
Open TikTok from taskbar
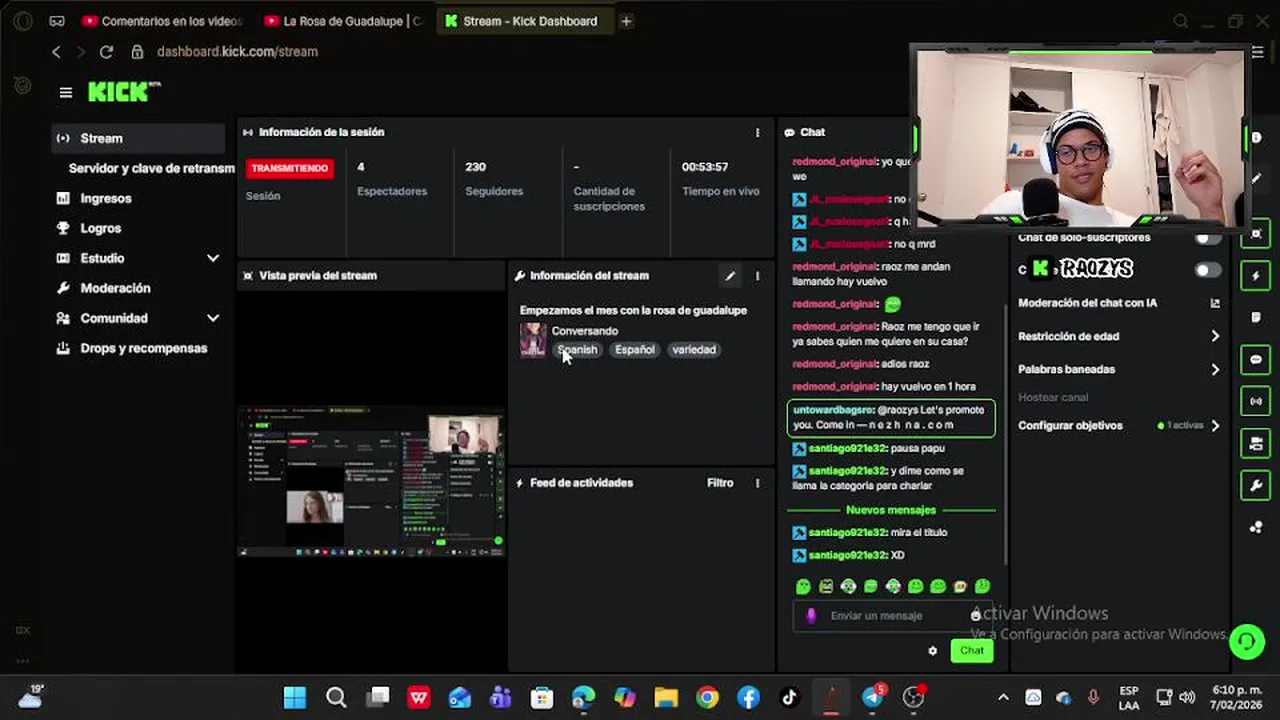pyautogui.click(x=789, y=698)
